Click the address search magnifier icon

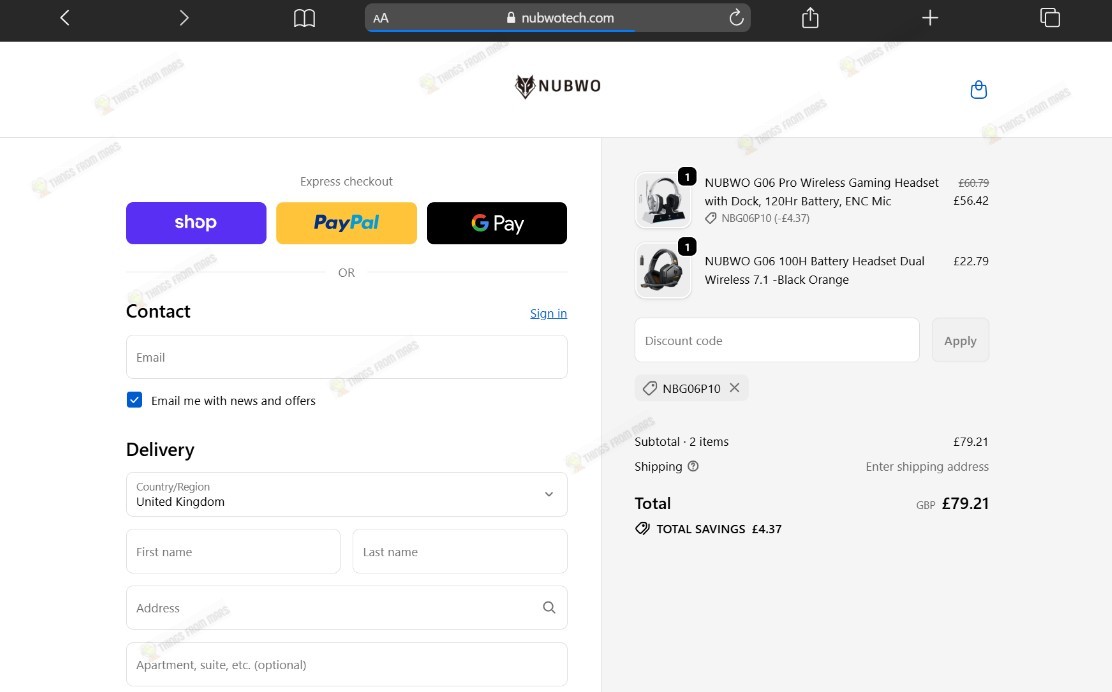549,608
